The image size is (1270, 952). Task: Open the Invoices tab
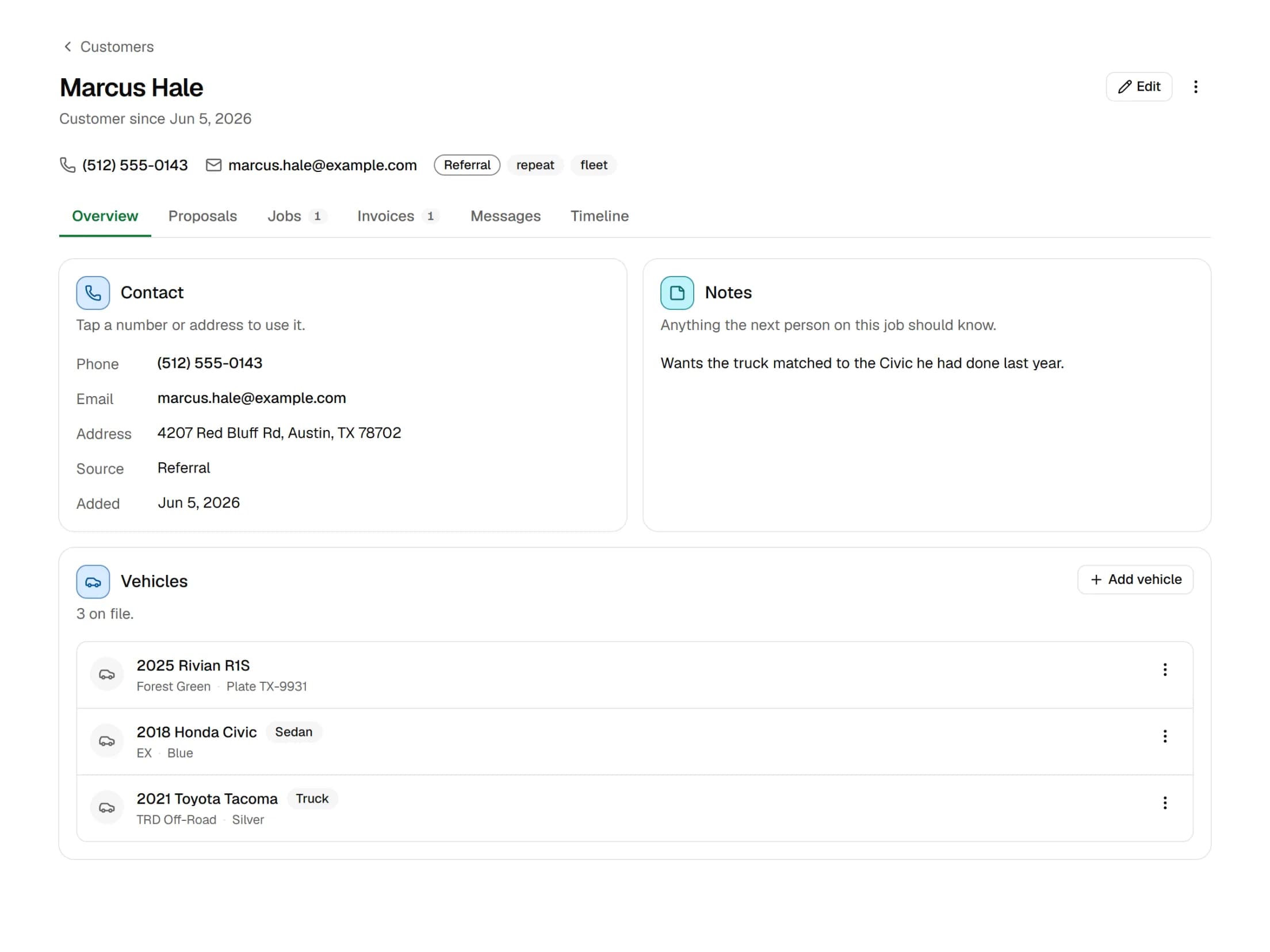[398, 216]
